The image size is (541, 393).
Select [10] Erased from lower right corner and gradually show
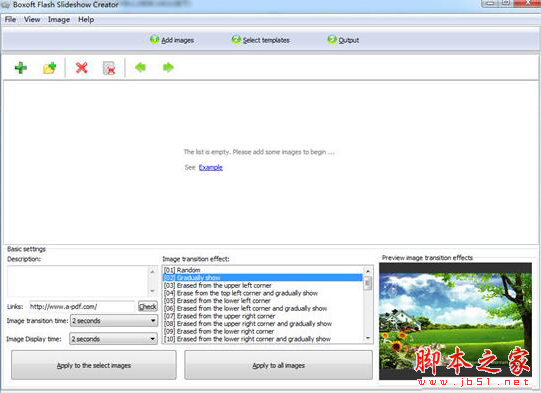pyautogui.click(x=263, y=339)
